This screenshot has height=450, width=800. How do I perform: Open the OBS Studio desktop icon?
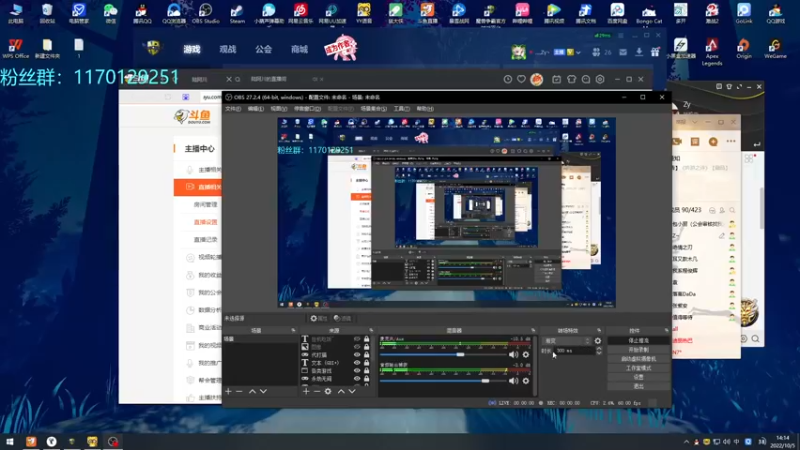(x=205, y=13)
